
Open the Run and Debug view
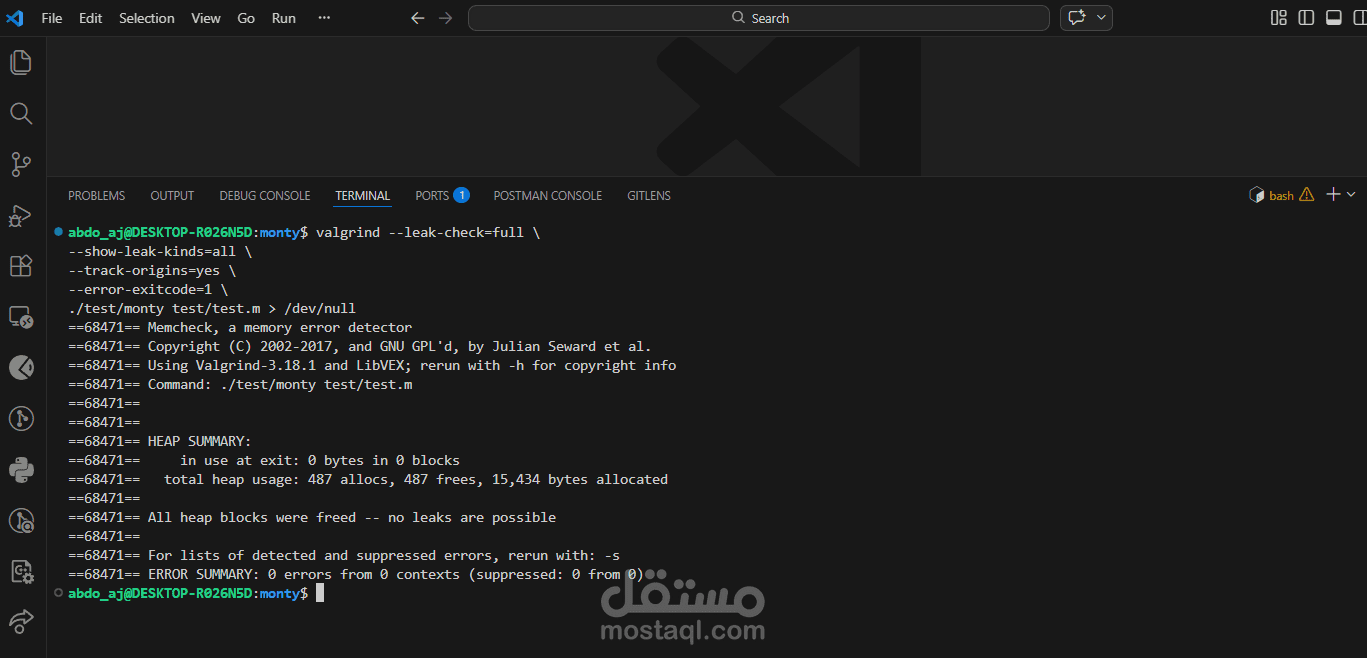click(21, 215)
